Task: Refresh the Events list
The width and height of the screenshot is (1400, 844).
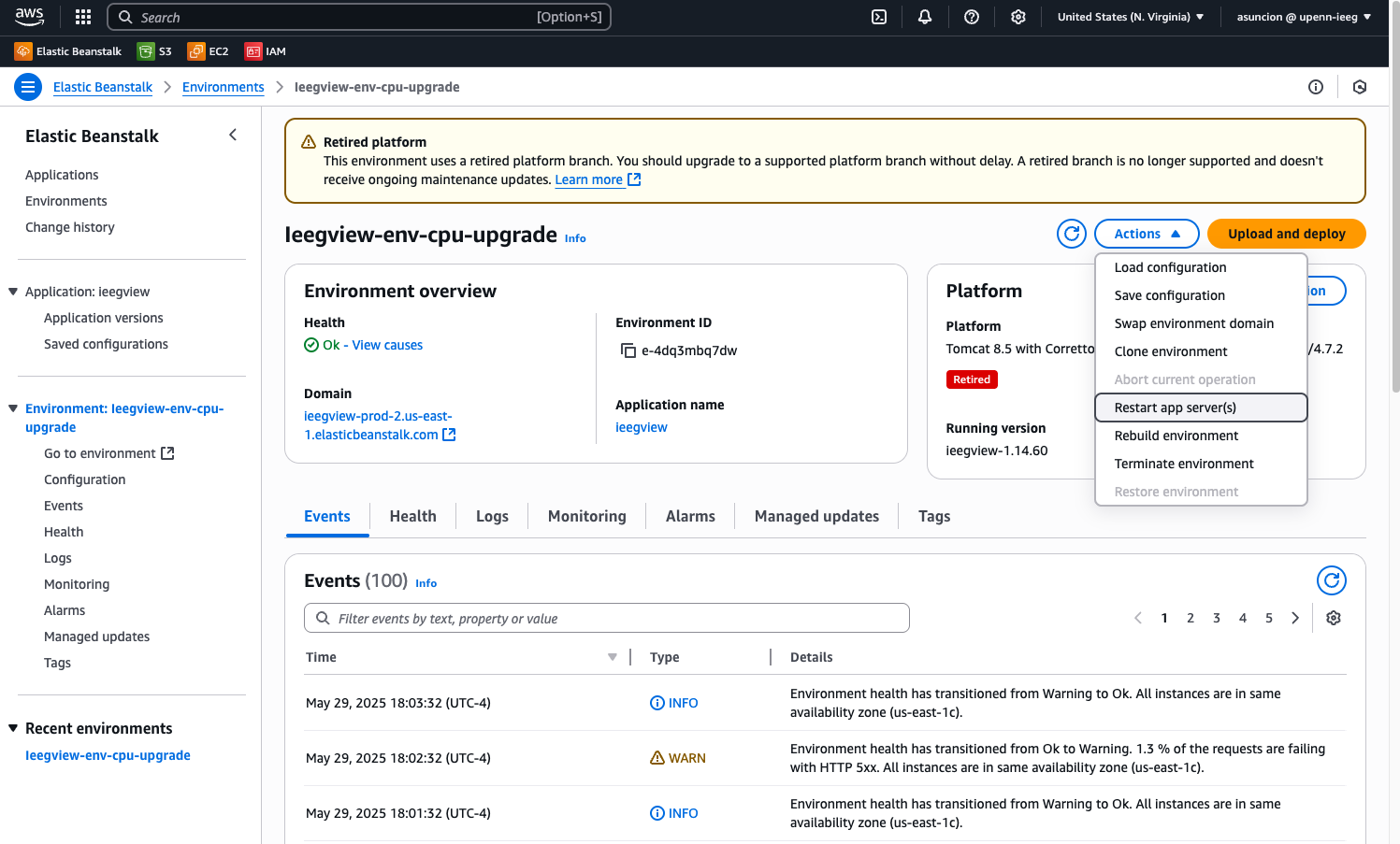Action: pos(1332,580)
